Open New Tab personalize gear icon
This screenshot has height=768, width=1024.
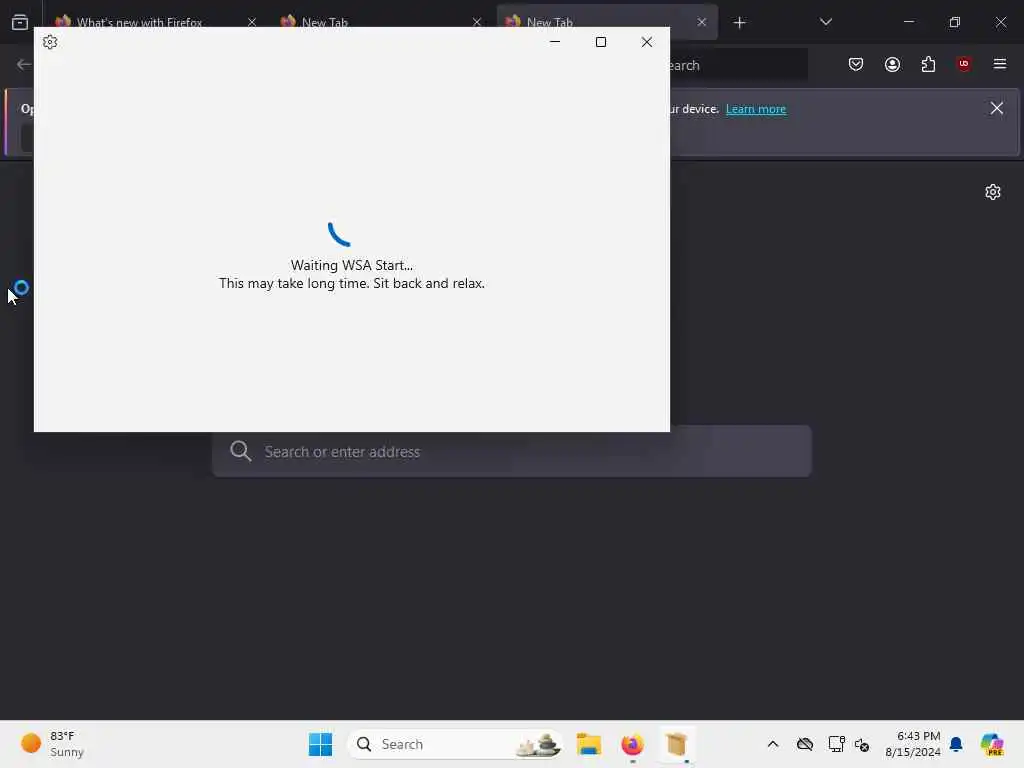point(993,192)
